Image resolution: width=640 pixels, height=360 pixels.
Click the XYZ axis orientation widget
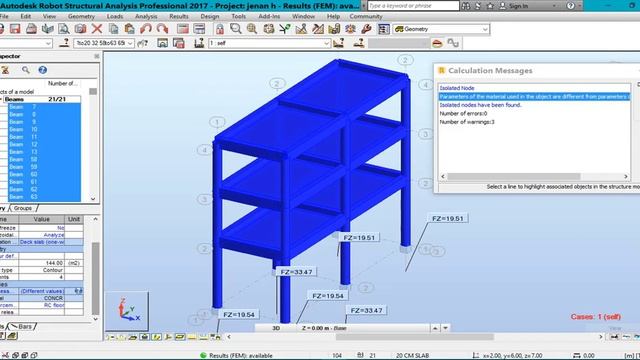pyautogui.click(x=127, y=311)
